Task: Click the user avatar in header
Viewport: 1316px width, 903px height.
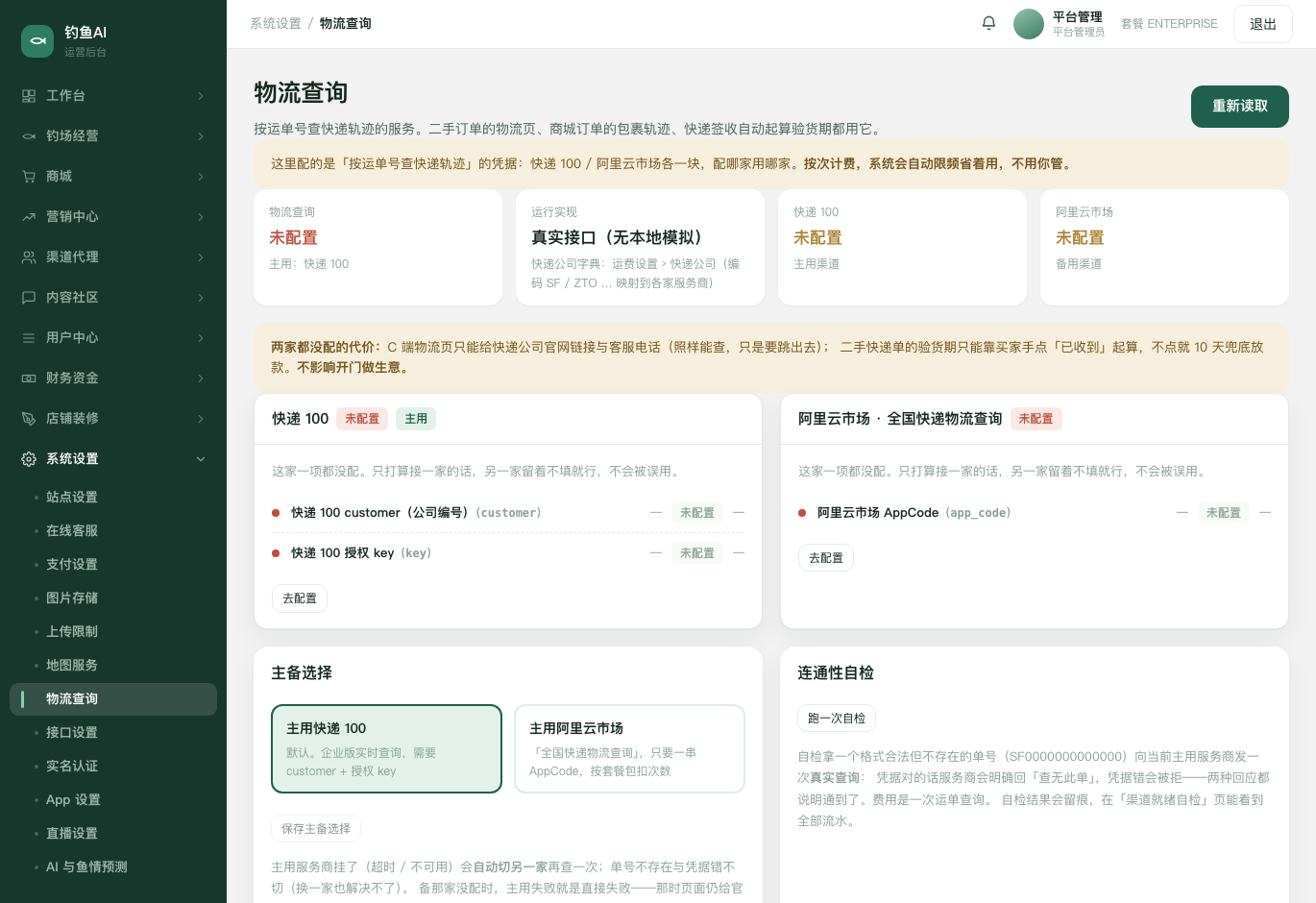Action: pos(1029,24)
